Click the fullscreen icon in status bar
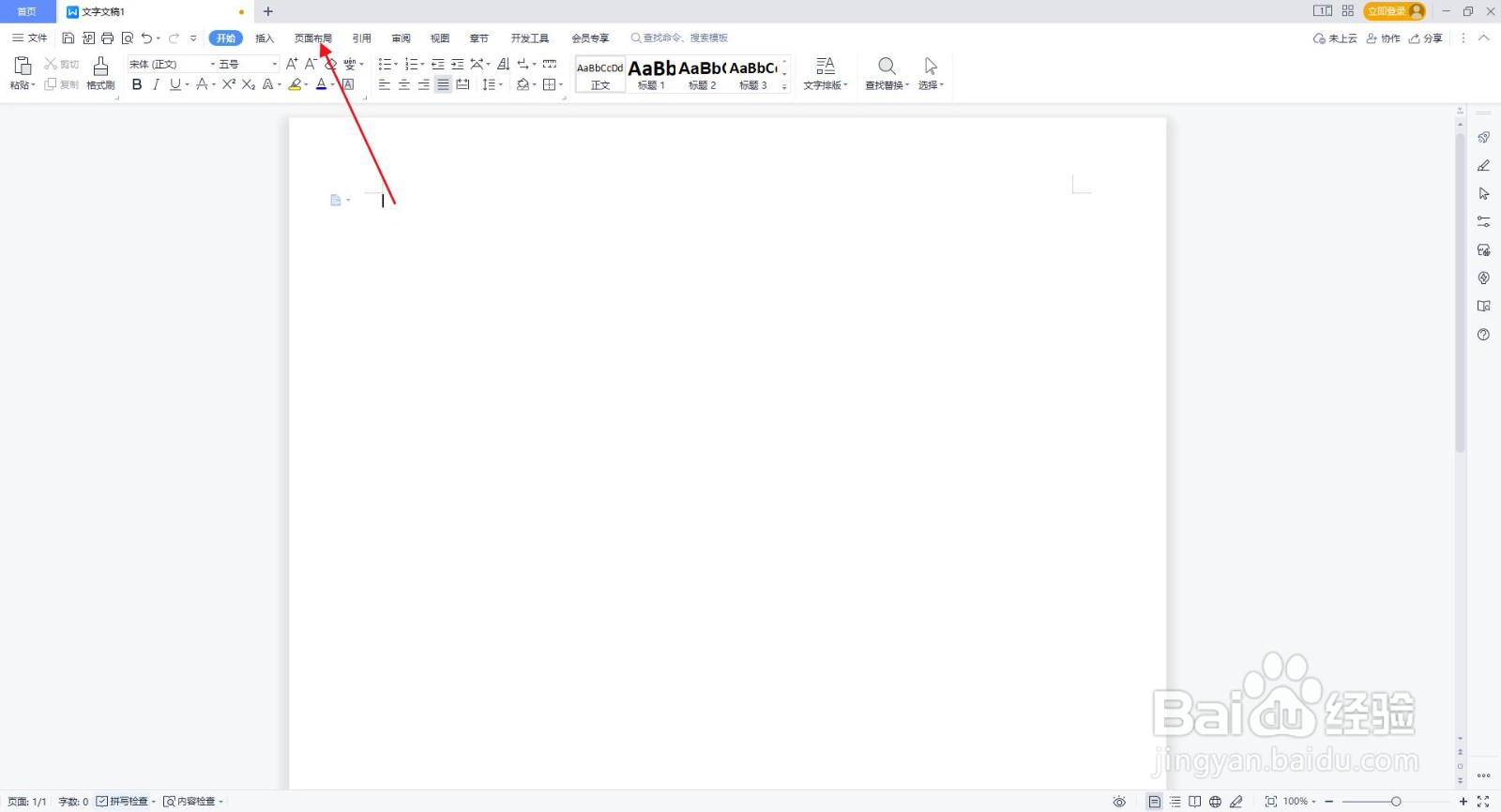Screen dimensions: 1501x812 [1483, 802]
